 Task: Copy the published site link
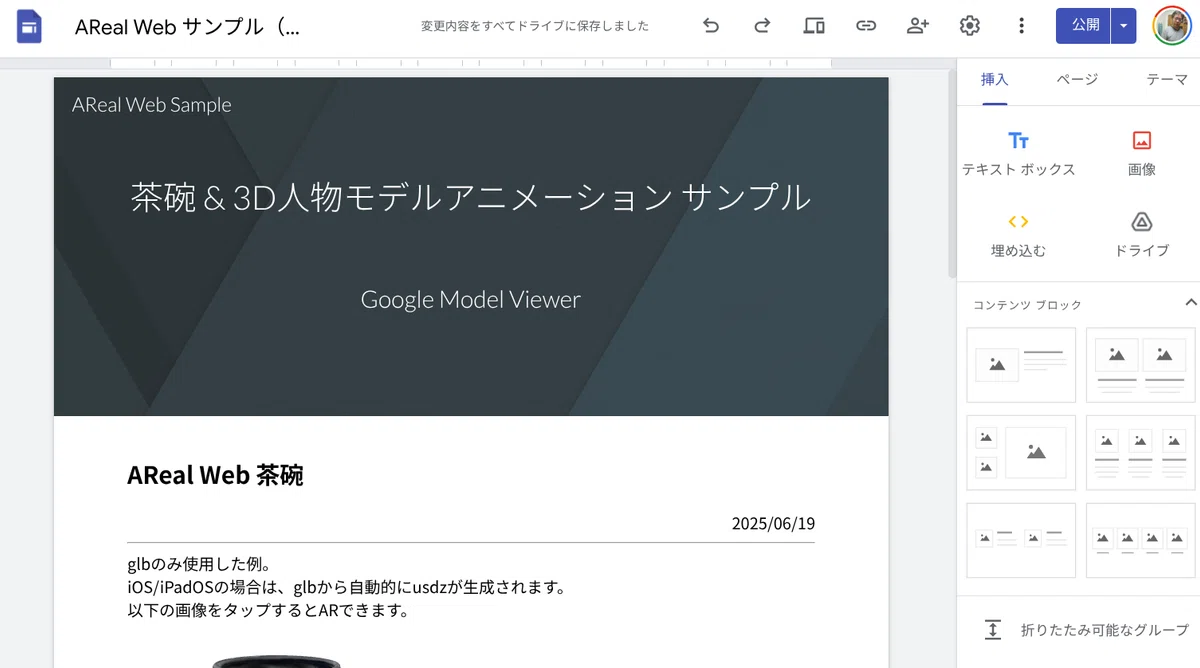pyautogui.click(x=866, y=26)
